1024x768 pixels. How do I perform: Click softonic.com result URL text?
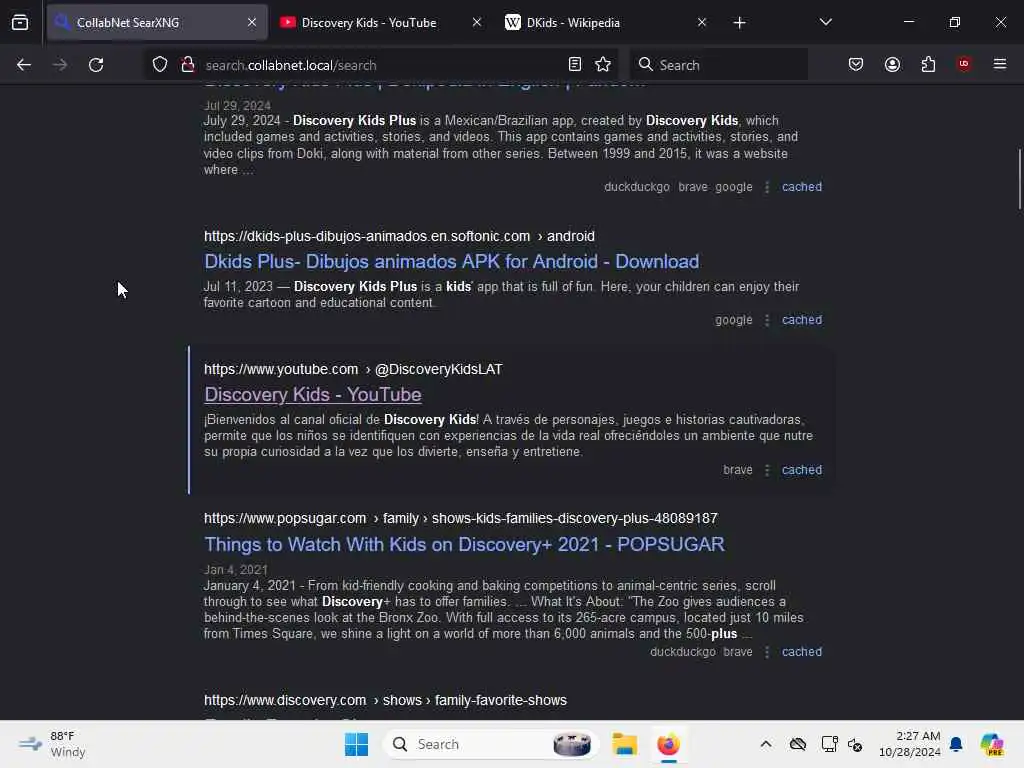pos(399,236)
